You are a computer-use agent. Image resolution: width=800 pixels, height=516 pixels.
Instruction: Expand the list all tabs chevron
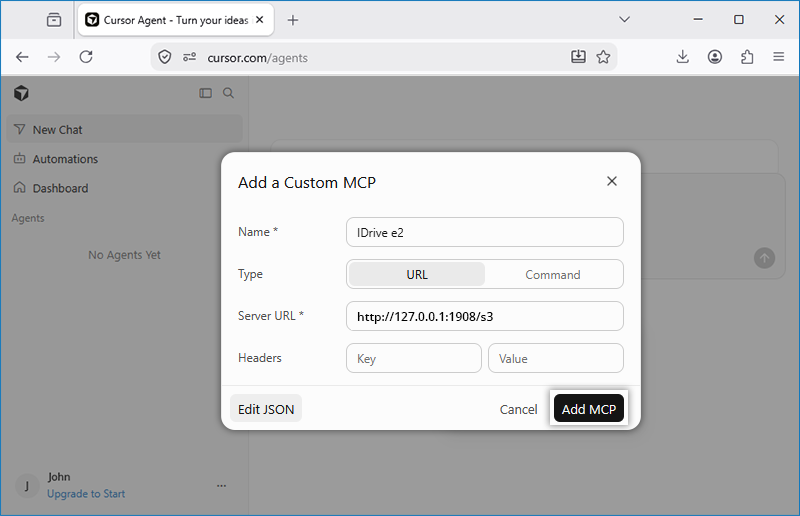624,19
